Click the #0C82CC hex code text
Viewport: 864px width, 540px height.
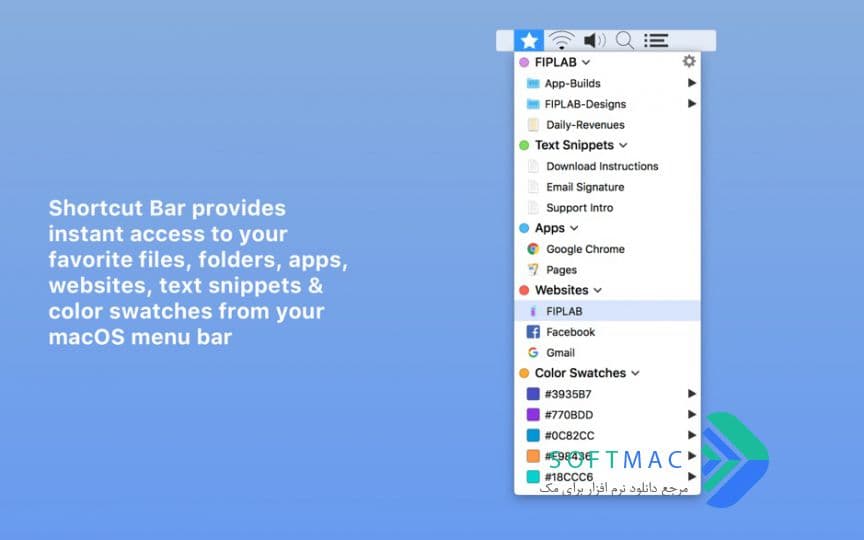pos(569,435)
